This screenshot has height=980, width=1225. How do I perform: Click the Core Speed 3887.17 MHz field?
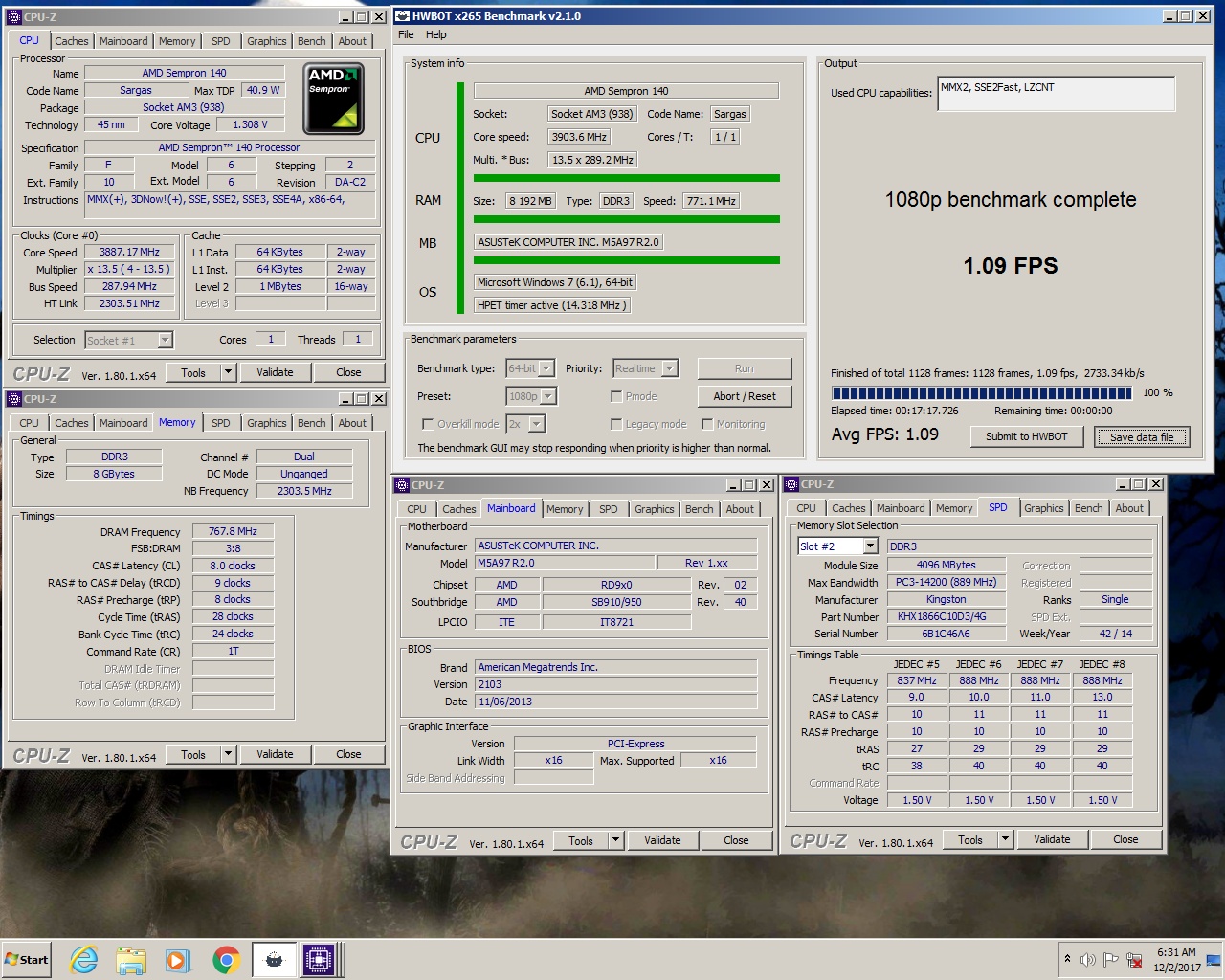pyautogui.click(x=129, y=252)
